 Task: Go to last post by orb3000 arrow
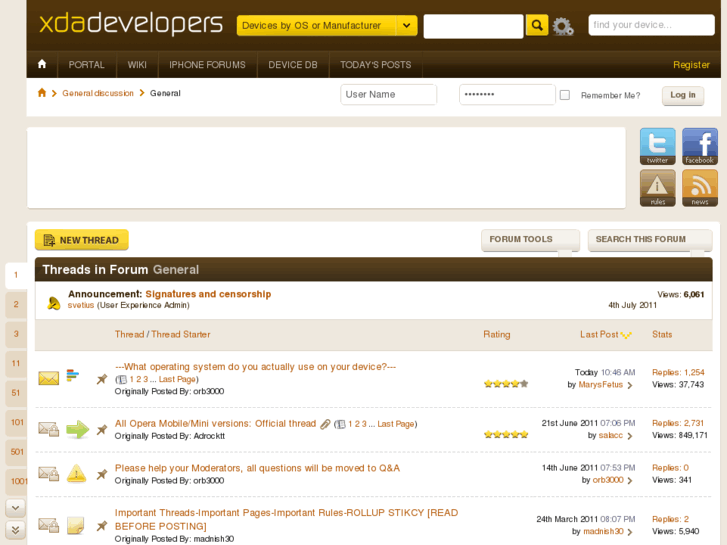pos(630,481)
